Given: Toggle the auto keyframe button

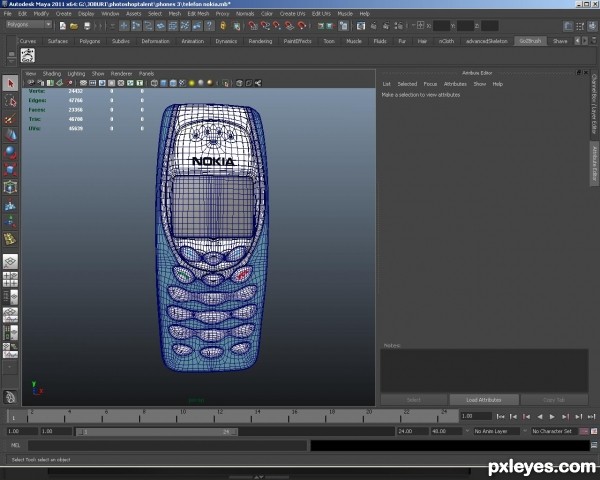Looking at the screenshot, I should tap(584, 431).
